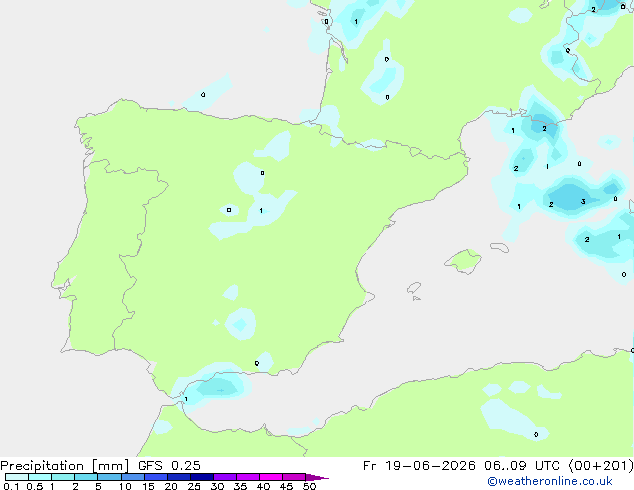Click the '0.5' legend tick label
Screen dimensions: 634x490
coord(35,486)
